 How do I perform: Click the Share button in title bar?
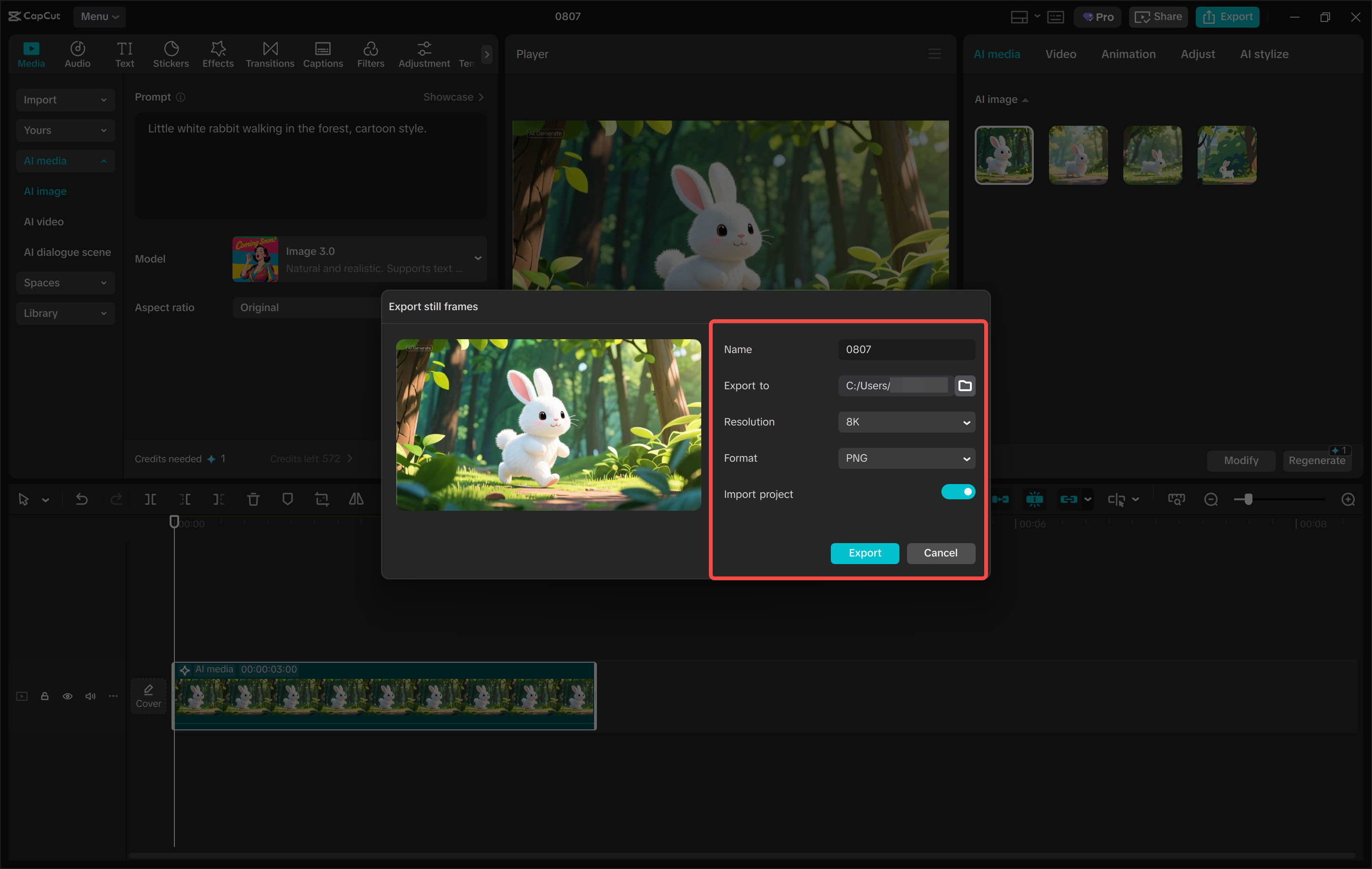click(1158, 17)
